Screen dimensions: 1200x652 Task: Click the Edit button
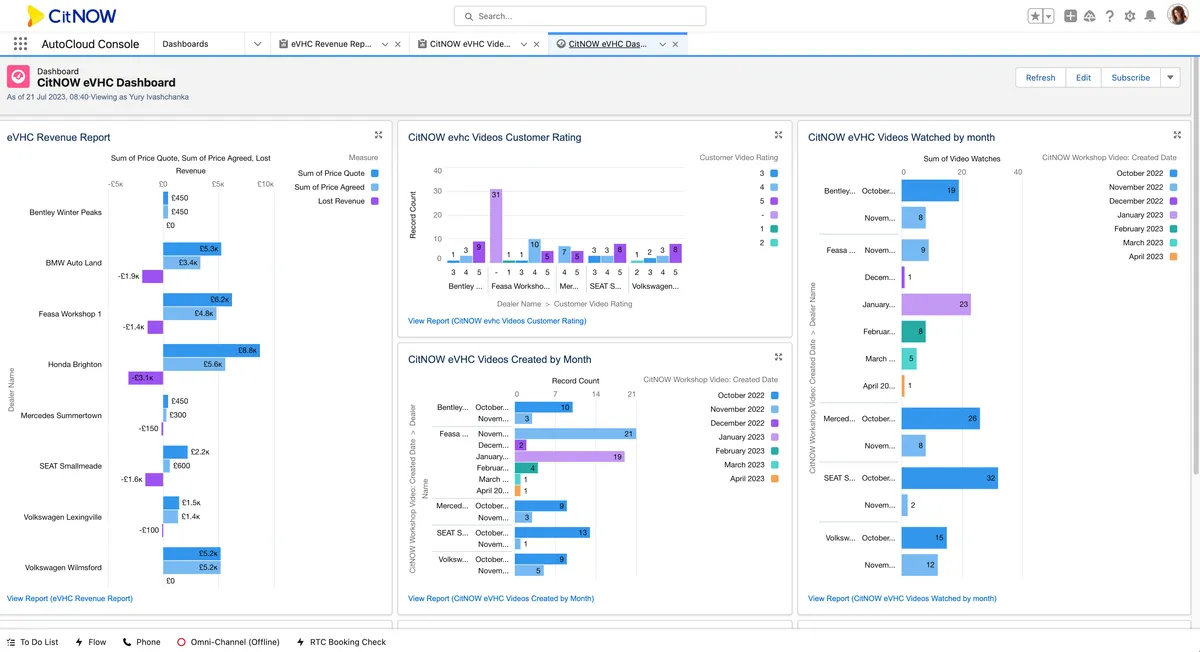tap(1083, 77)
